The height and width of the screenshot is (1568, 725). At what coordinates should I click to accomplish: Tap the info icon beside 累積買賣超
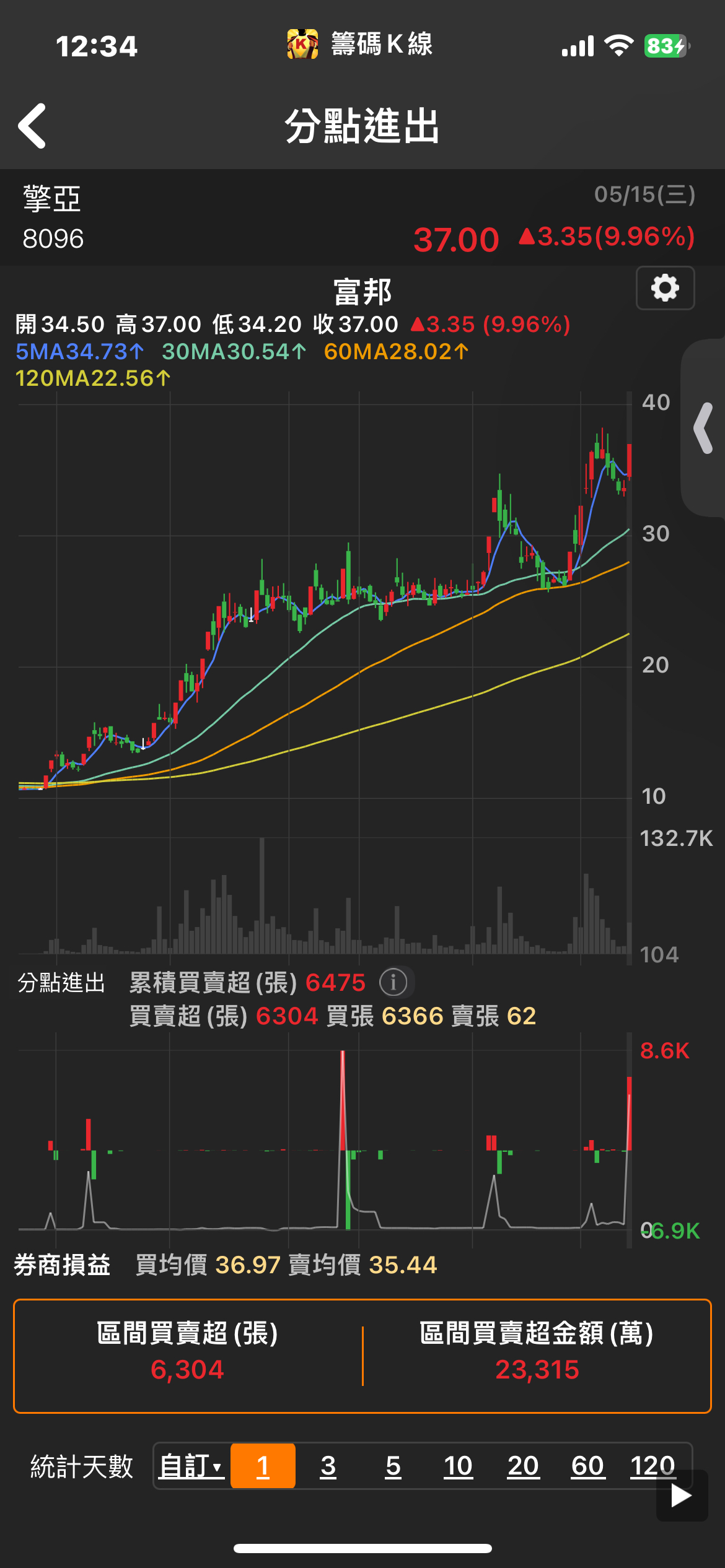click(x=393, y=982)
